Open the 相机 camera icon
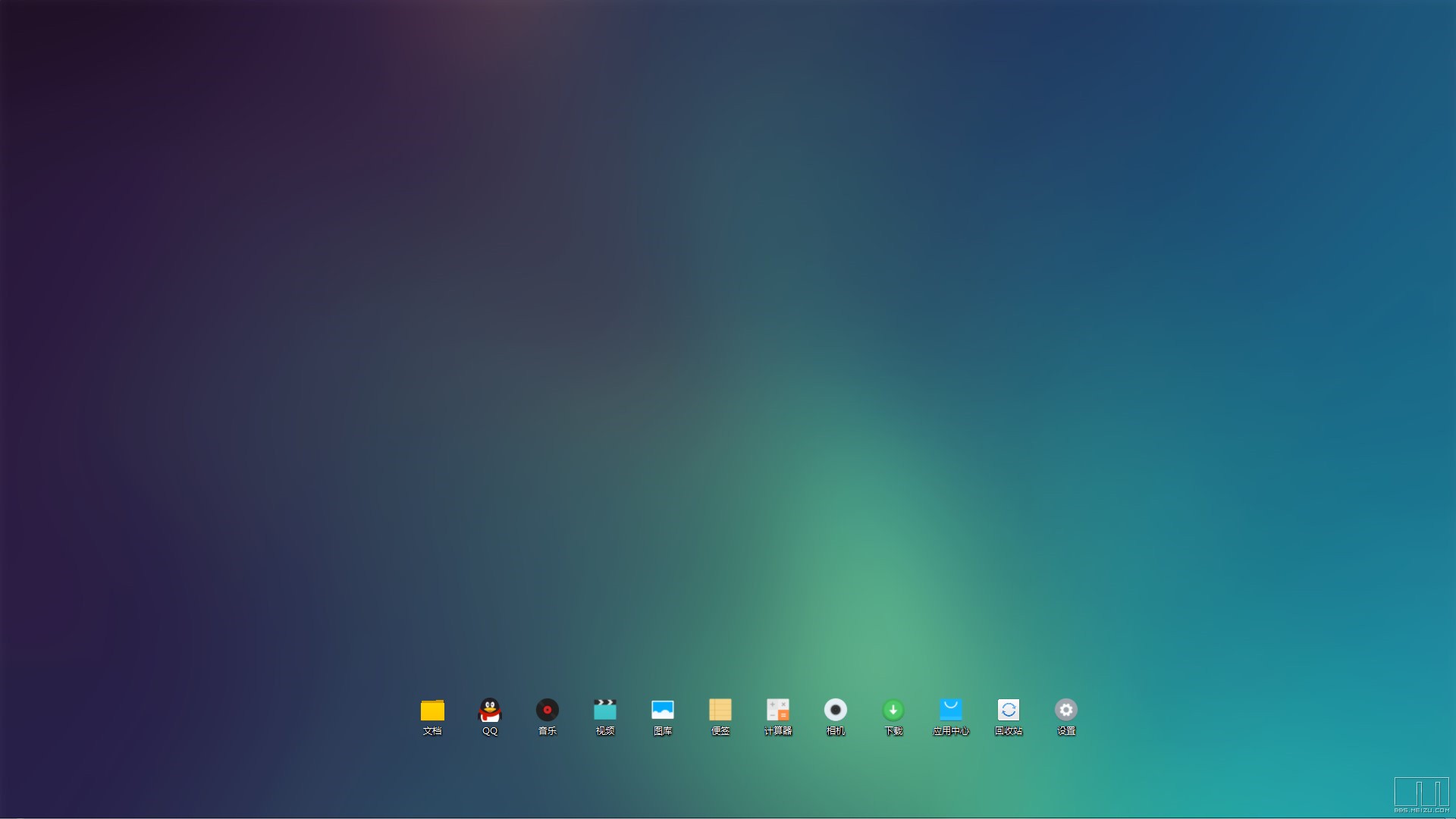 tap(836, 710)
